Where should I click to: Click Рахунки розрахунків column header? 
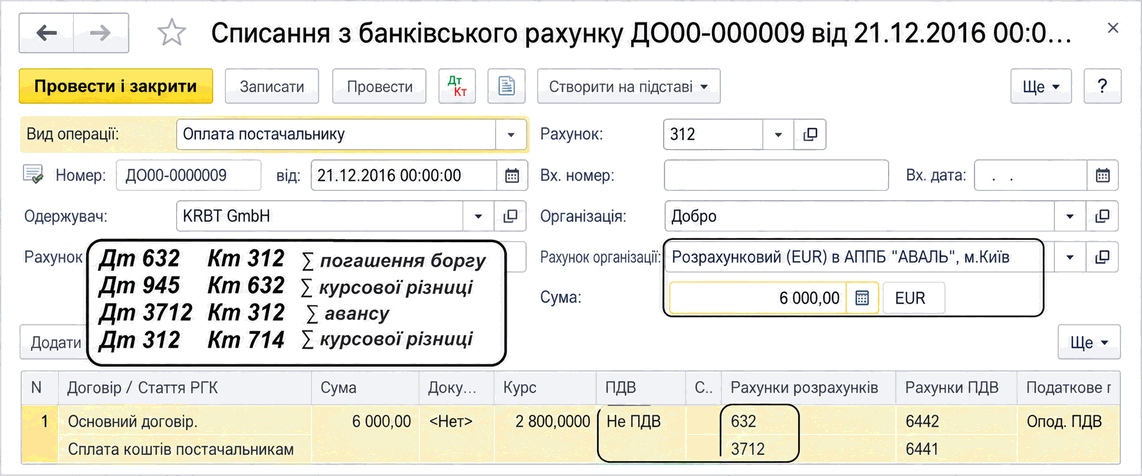(809, 389)
